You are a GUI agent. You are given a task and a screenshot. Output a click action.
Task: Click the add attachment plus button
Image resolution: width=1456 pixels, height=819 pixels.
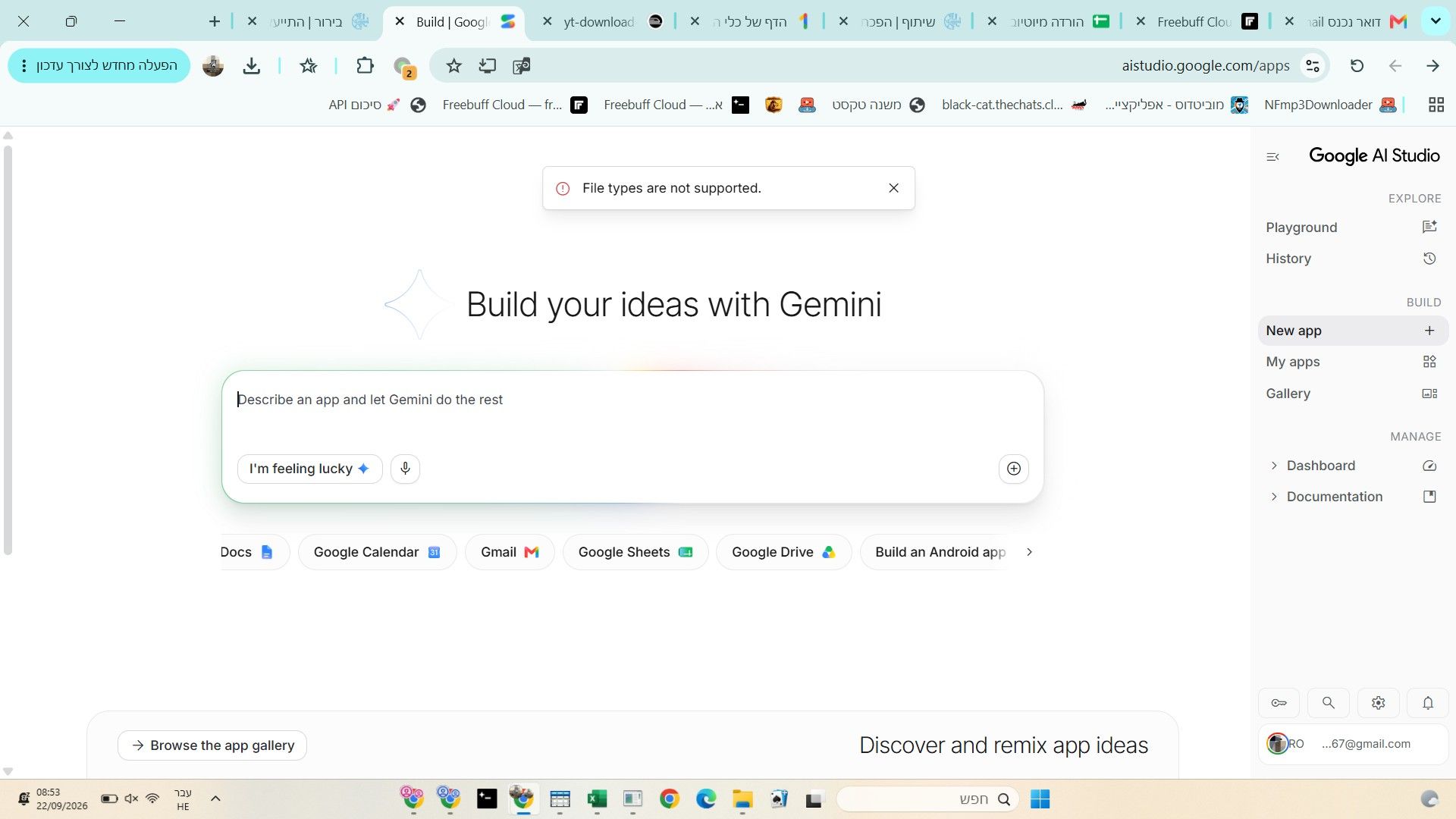1014,469
